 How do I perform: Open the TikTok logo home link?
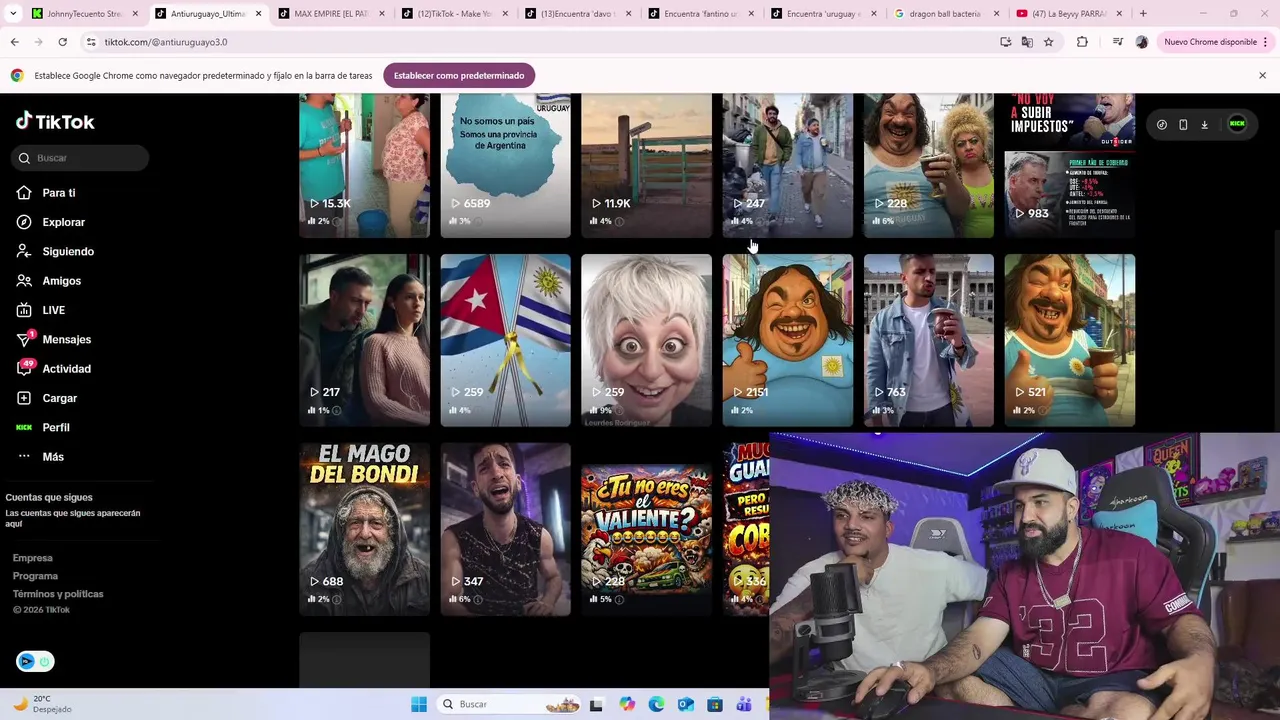[x=55, y=121]
